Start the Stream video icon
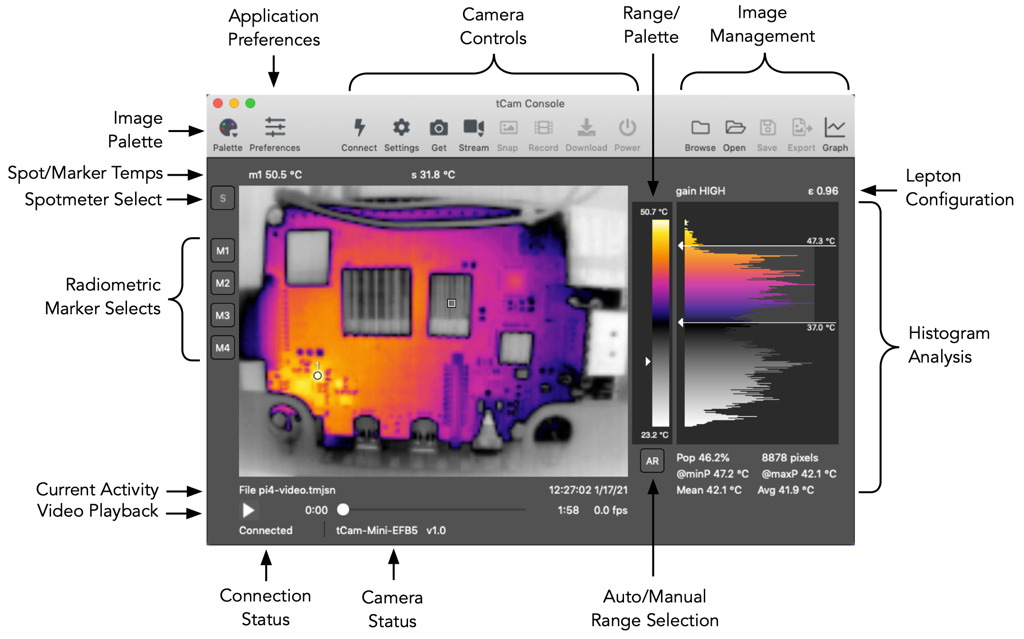Image resolution: width=1024 pixels, height=639 pixels. click(473, 127)
